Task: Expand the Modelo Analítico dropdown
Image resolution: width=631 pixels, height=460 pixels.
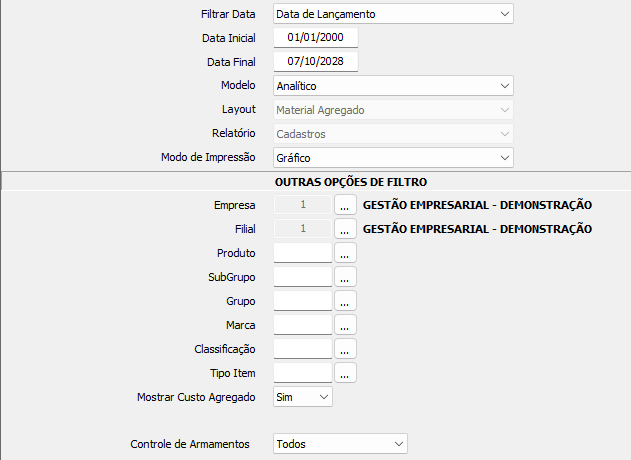Action: coord(503,86)
